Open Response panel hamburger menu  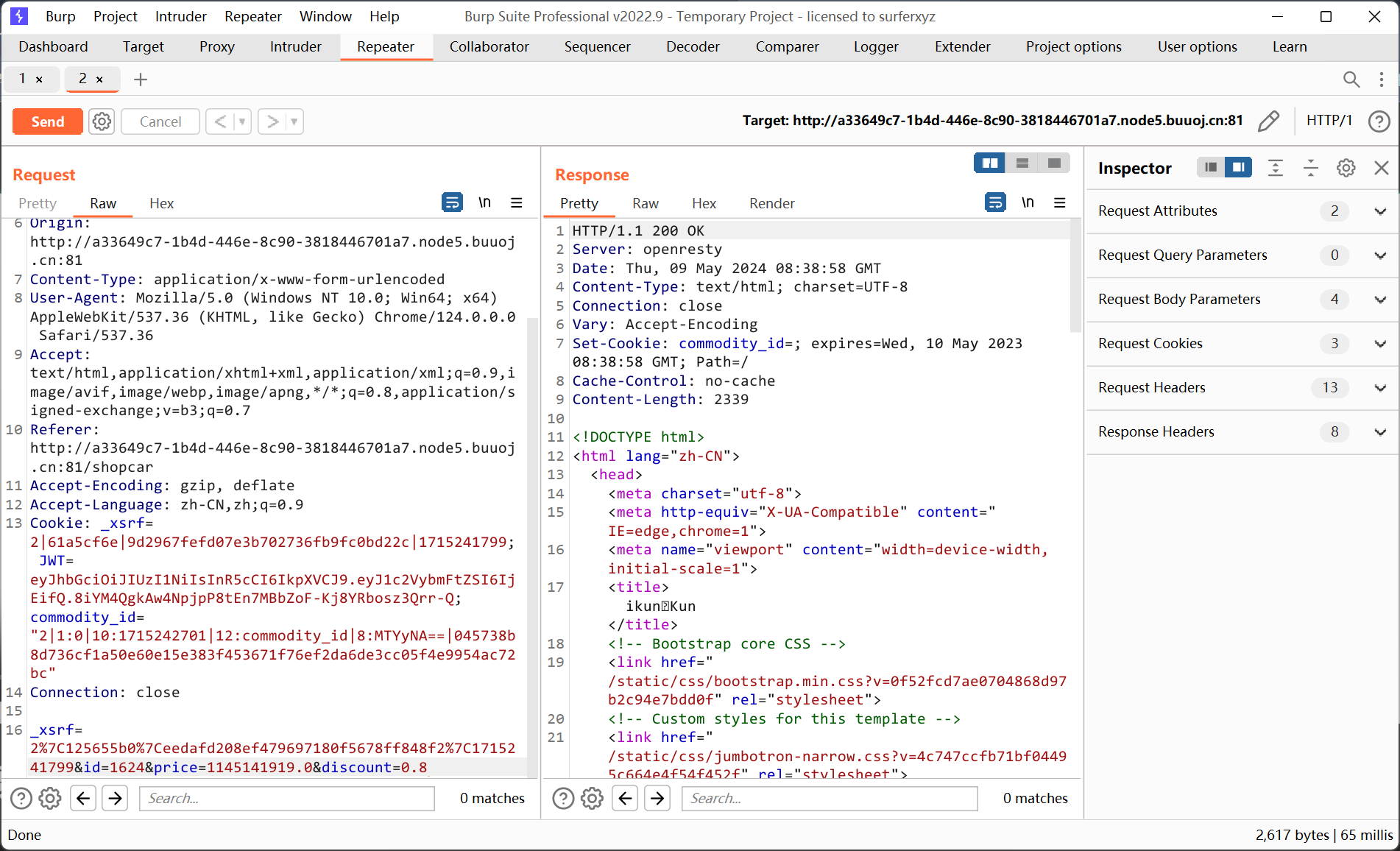tap(1060, 202)
